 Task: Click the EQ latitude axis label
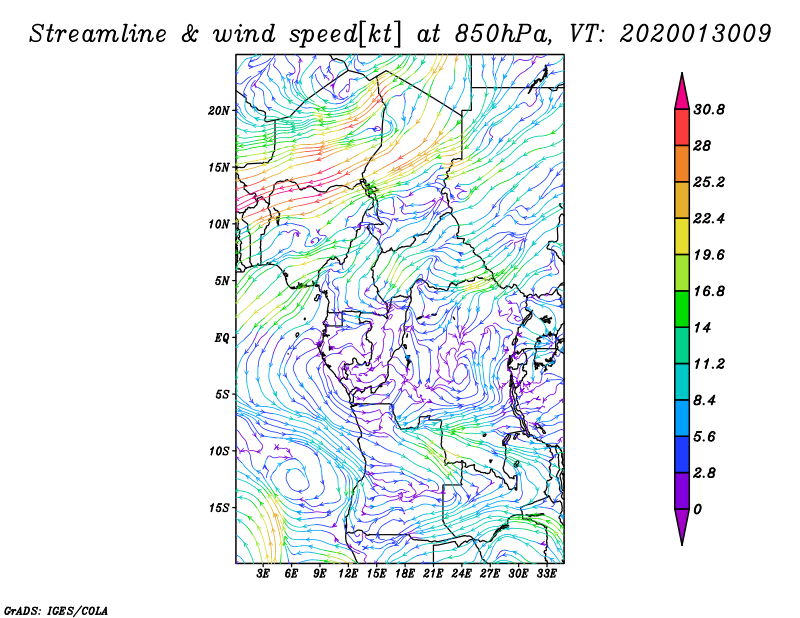coord(222,338)
